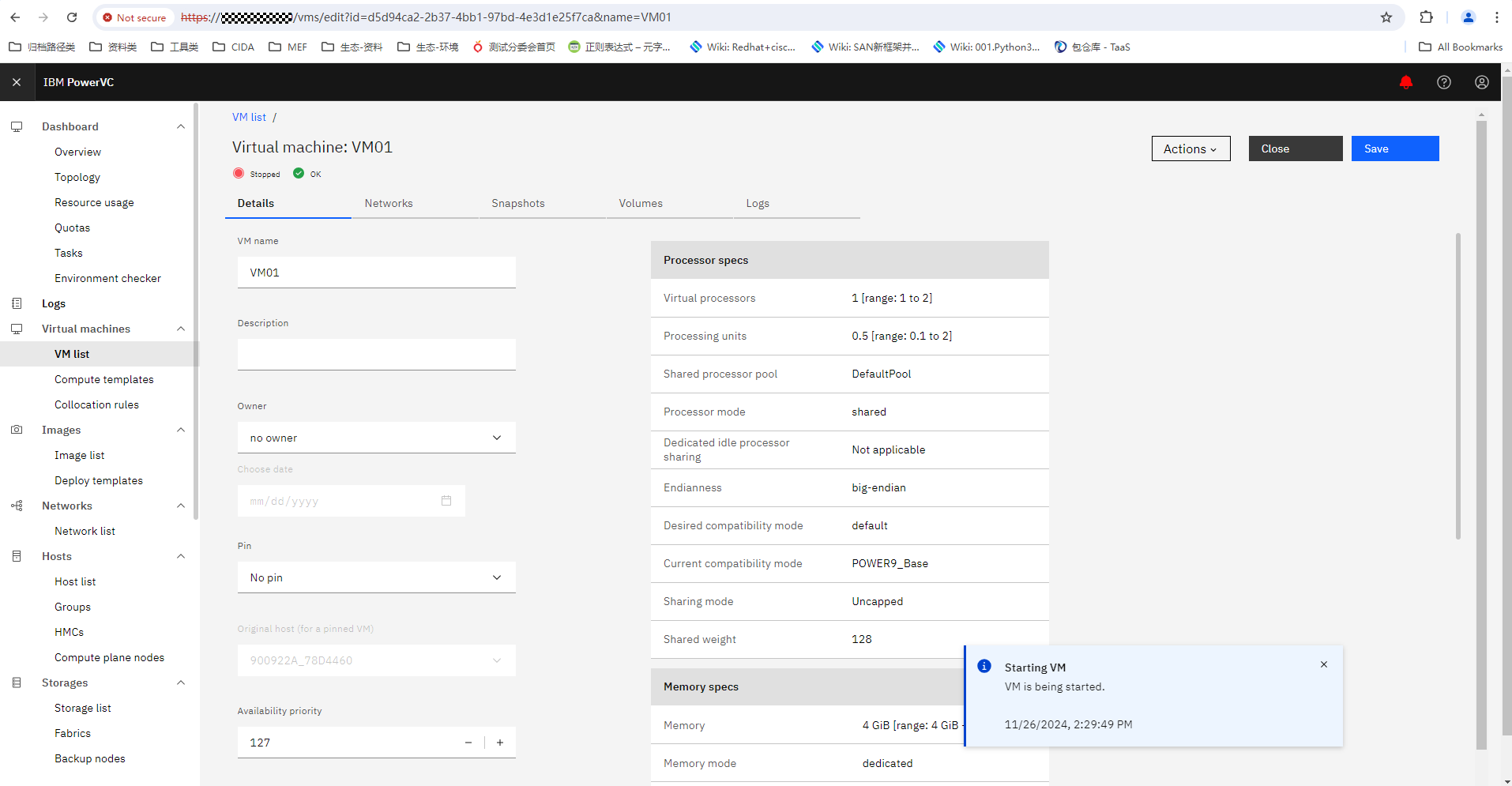Reload the browser page

click(x=72, y=17)
